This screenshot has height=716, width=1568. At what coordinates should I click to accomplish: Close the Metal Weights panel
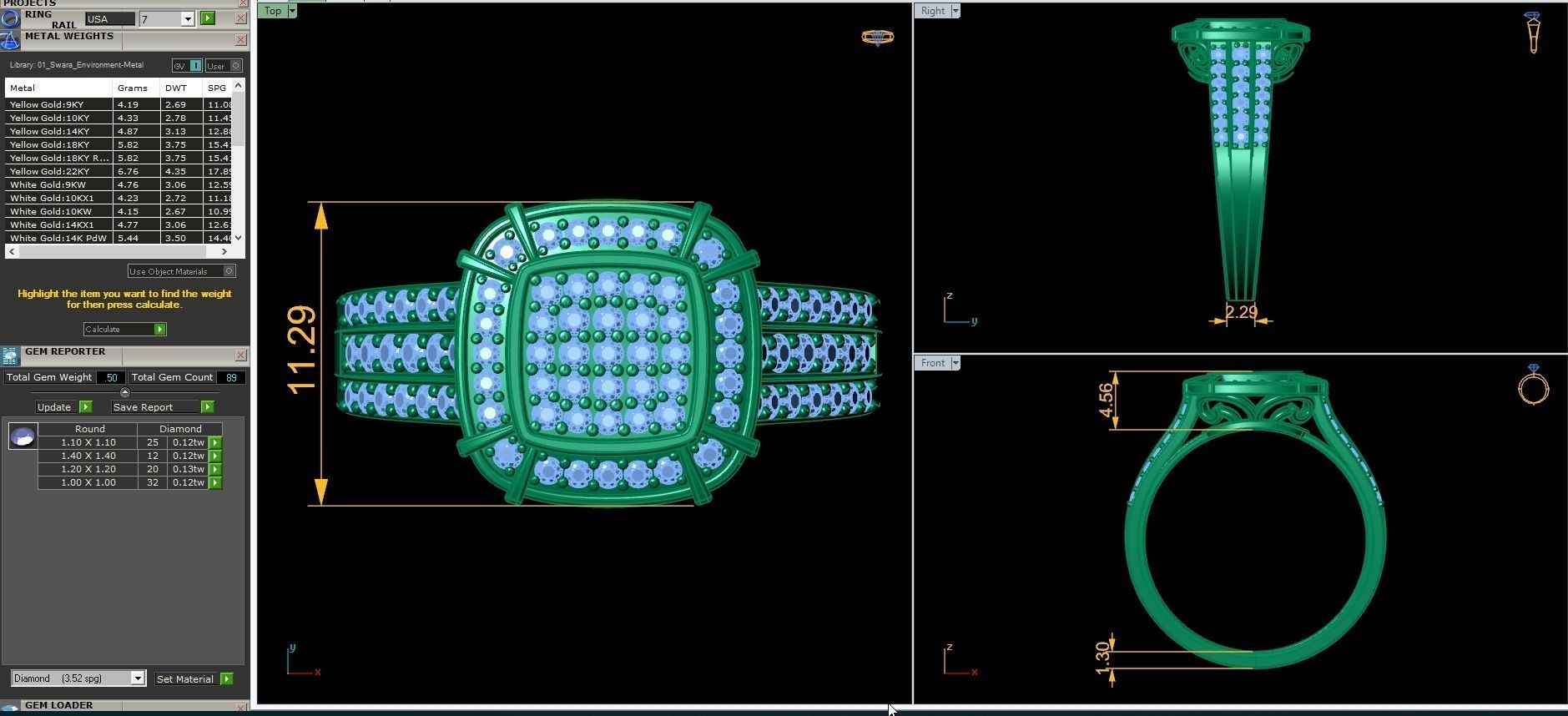(240, 40)
